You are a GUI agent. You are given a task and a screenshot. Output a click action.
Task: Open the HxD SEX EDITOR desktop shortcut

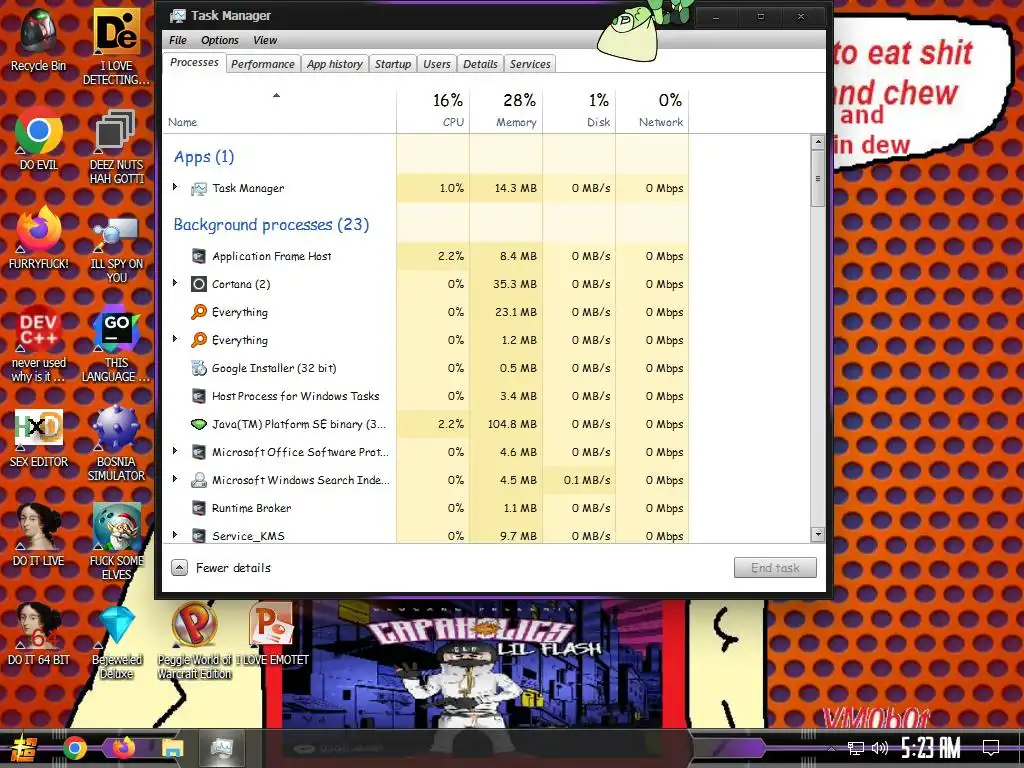(39, 436)
